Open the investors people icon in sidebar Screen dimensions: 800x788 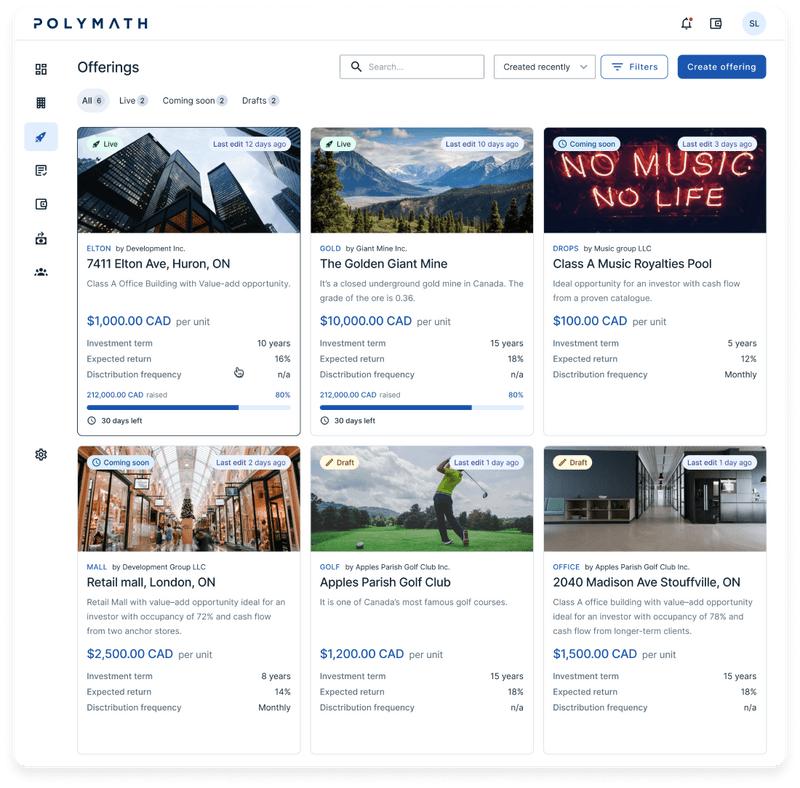coord(41,270)
